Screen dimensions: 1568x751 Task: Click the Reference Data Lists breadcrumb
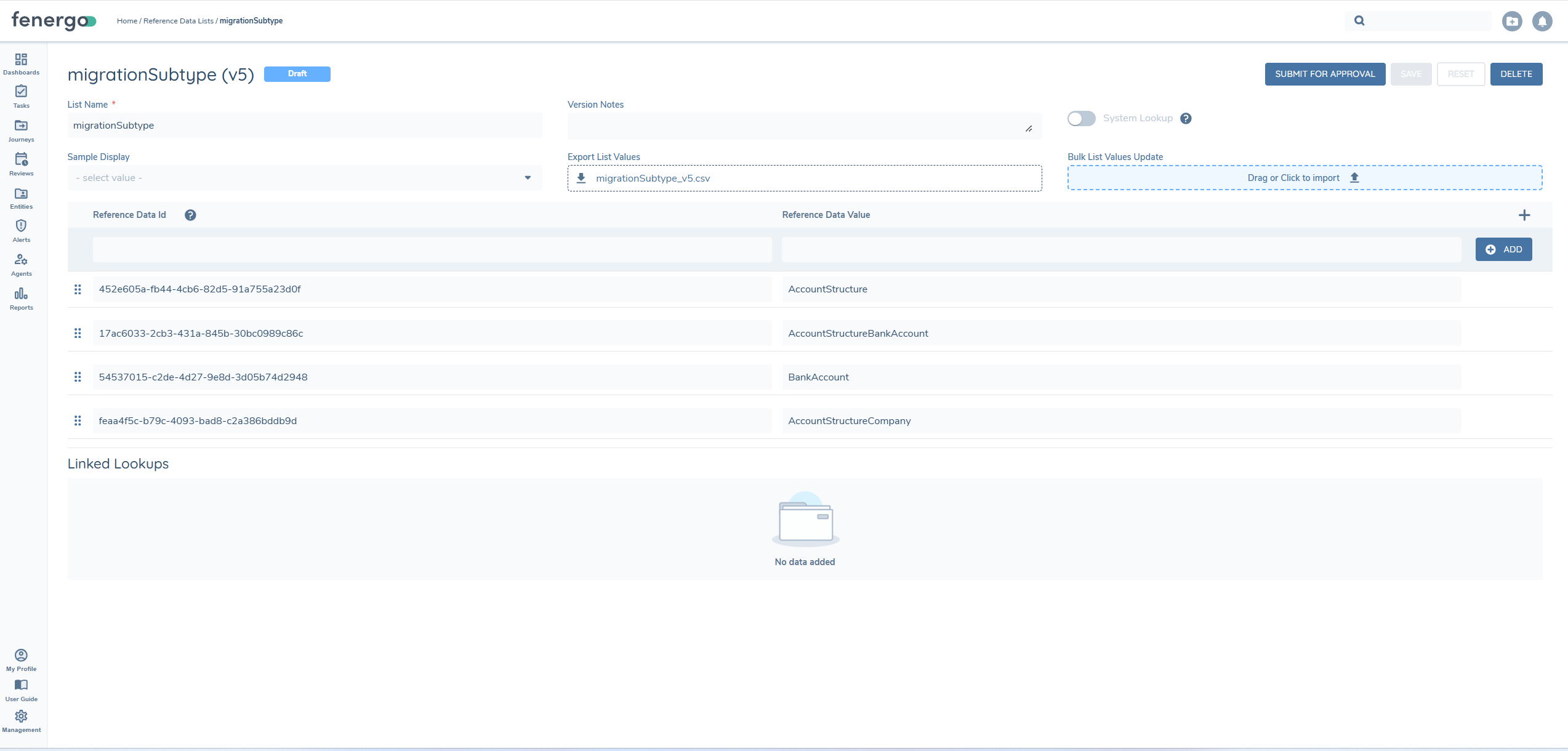pos(178,21)
